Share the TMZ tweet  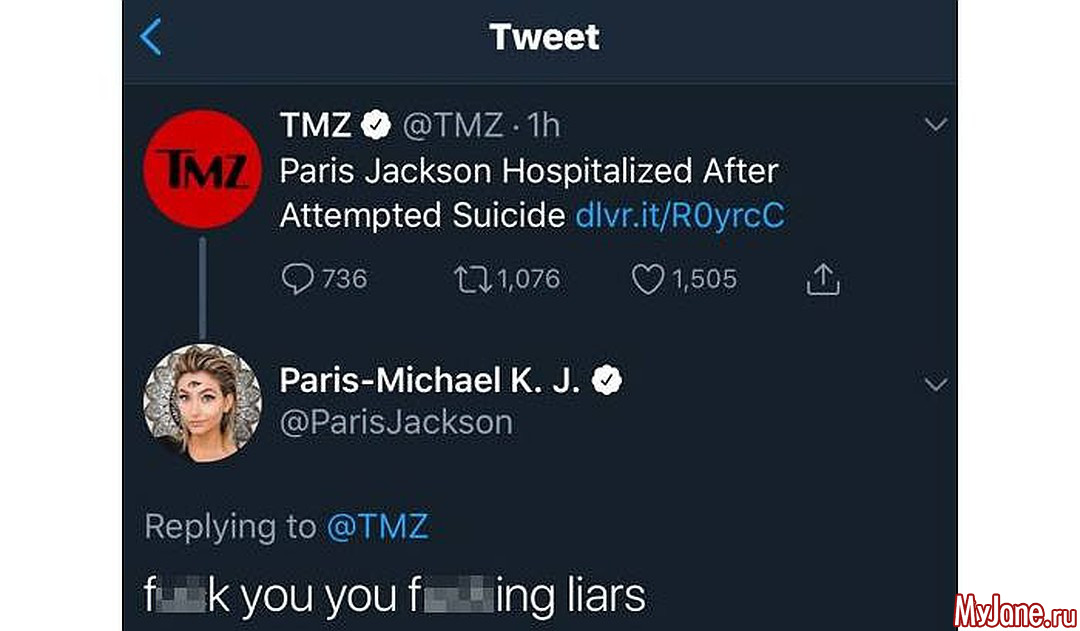point(823,280)
